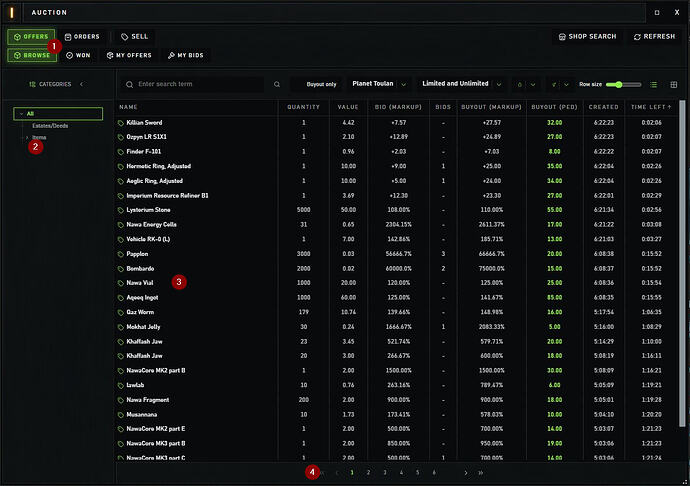Go to results page 6
Viewport: 690px width, 486px height.
tap(434, 472)
